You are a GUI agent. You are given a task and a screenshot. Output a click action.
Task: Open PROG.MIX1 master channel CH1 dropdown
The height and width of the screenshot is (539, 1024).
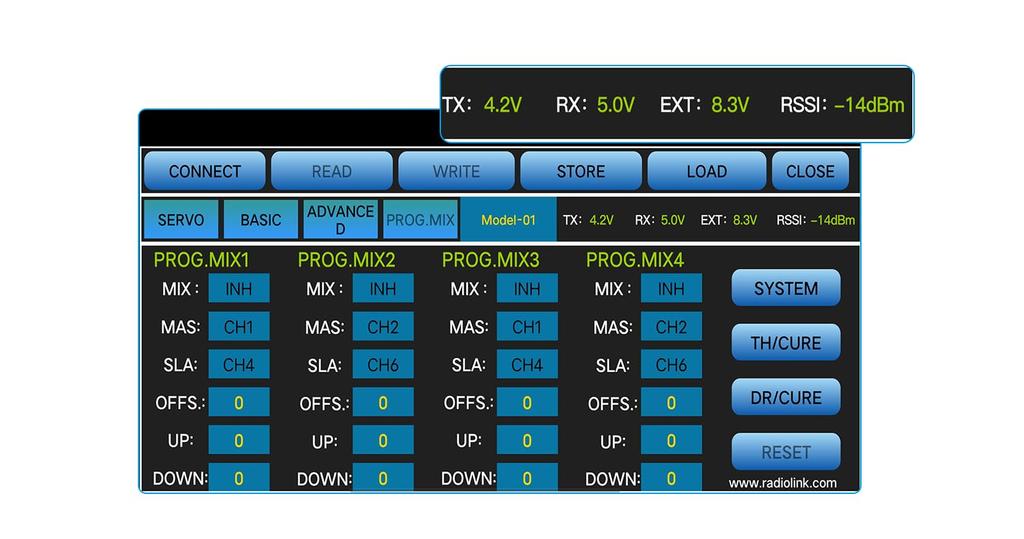[x=238, y=327]
